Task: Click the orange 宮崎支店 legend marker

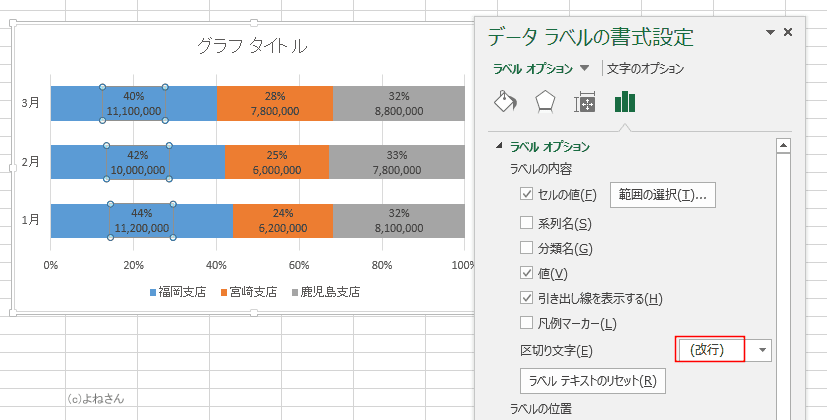Action: click(224, 292)
